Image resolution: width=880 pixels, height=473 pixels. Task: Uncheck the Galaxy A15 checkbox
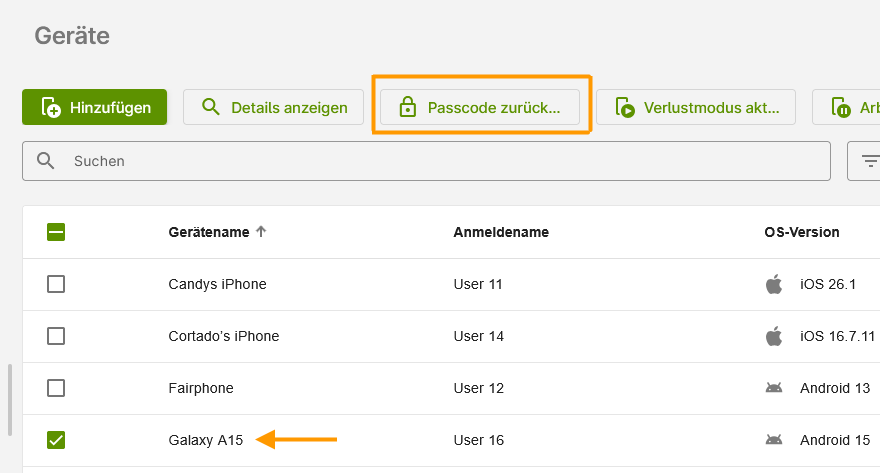coord(56,440)
